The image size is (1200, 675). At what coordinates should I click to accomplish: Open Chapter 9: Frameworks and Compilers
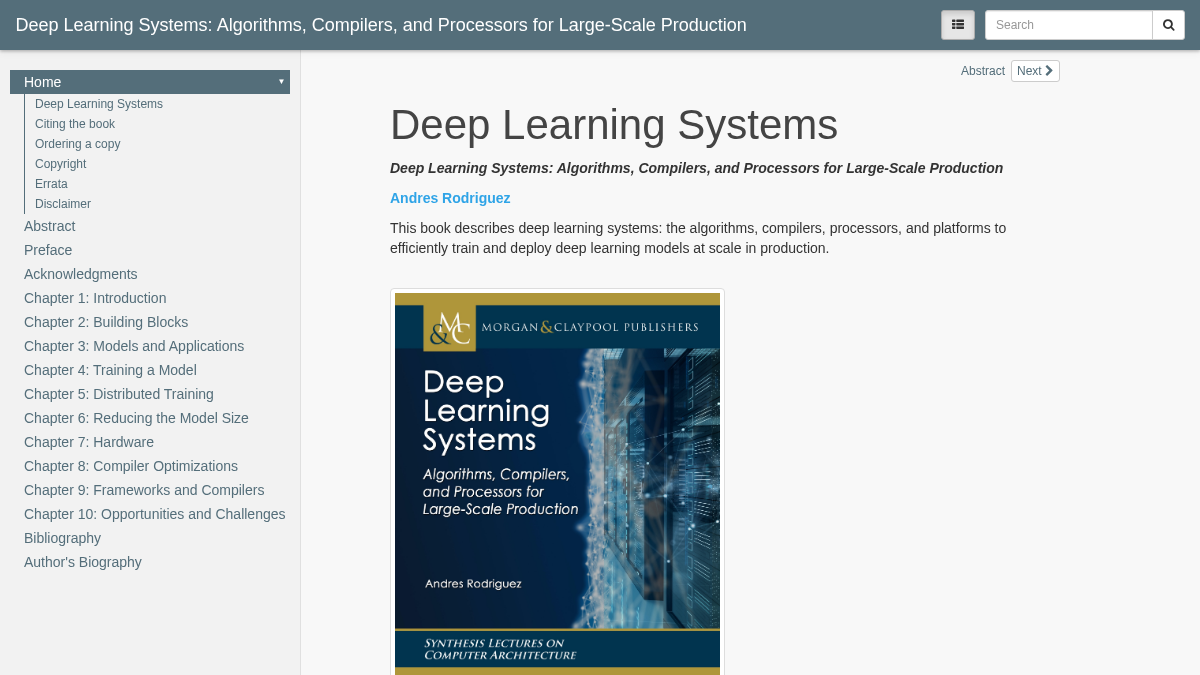point(144,490)
